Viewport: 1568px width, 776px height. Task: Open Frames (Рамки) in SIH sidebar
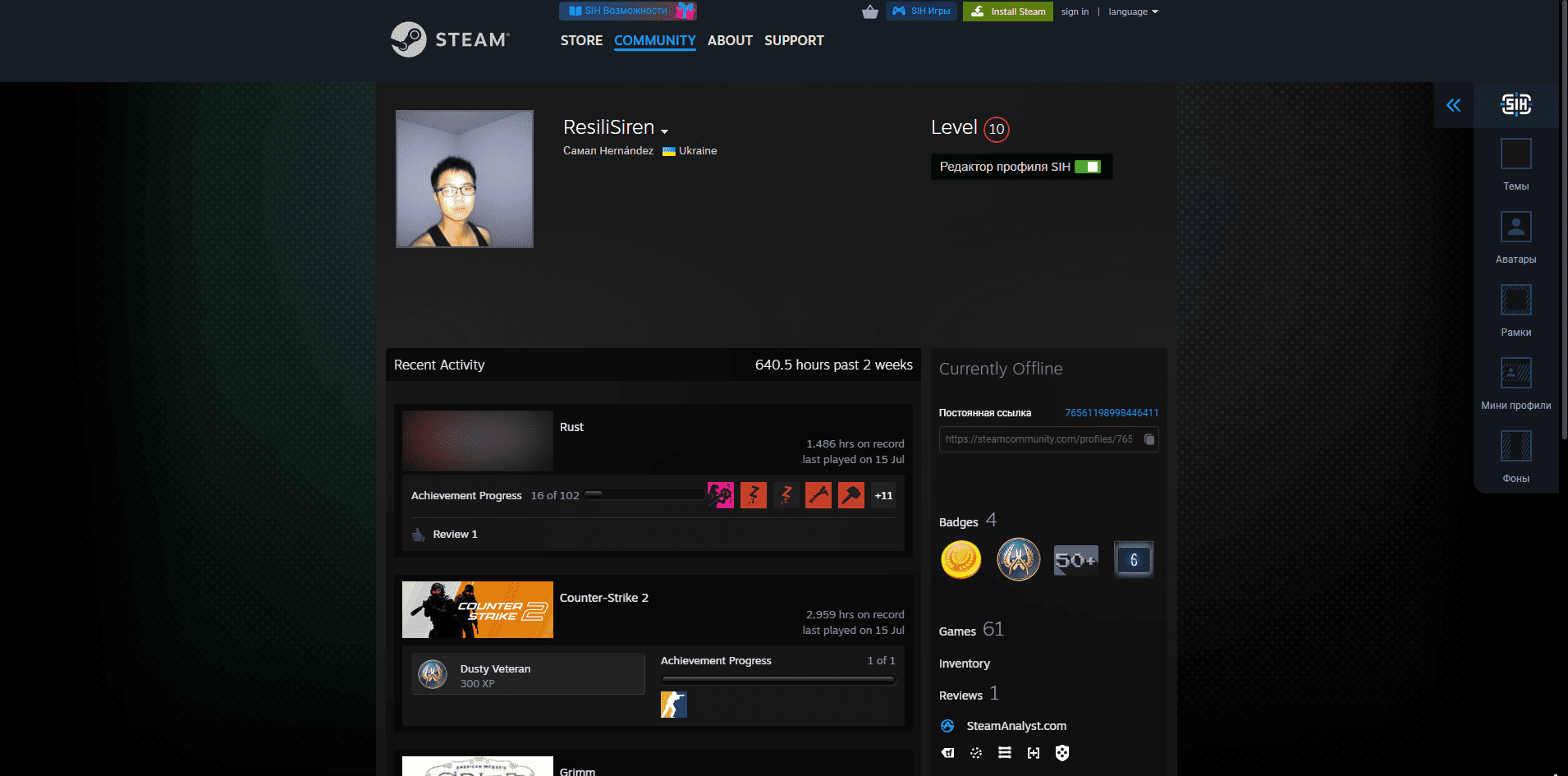coord(1515,311)
